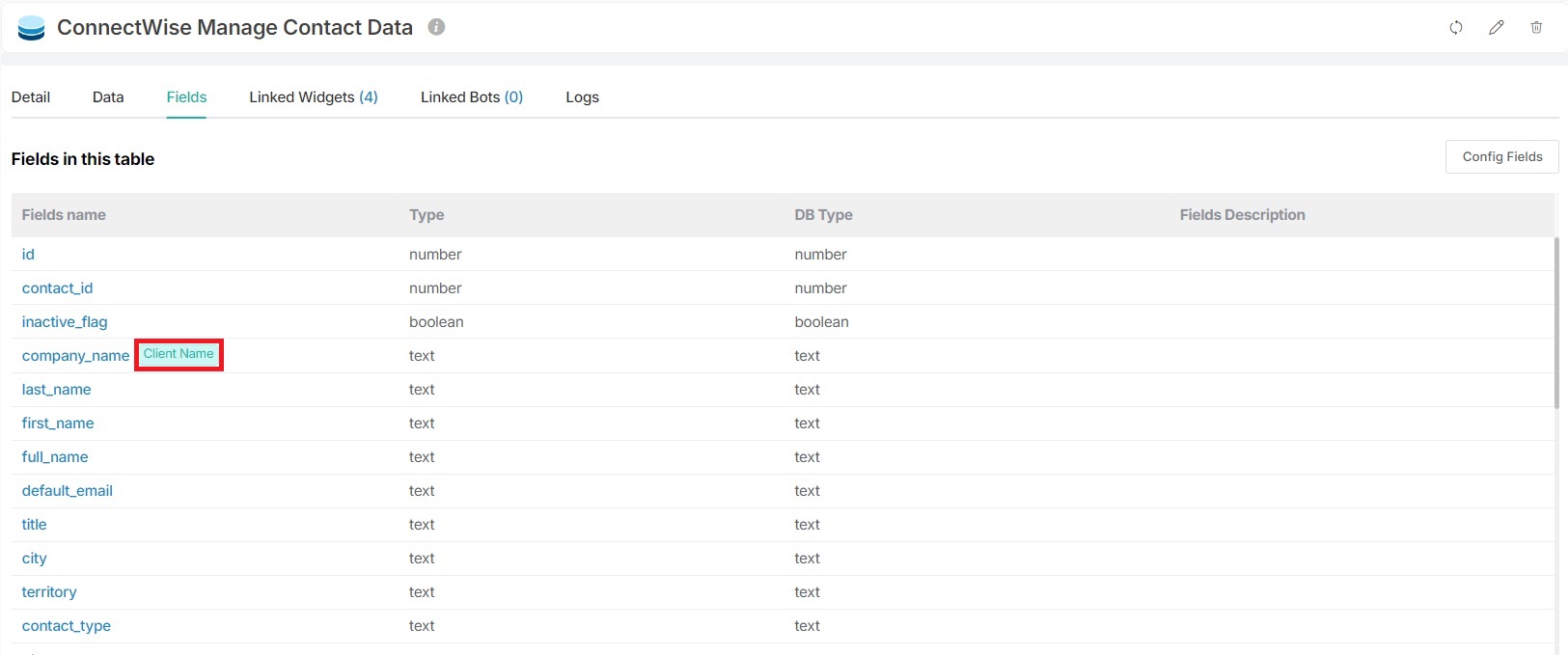The image size is (1568, 655).
Task: Open the Logs tab
Action: tap(582, 96)
